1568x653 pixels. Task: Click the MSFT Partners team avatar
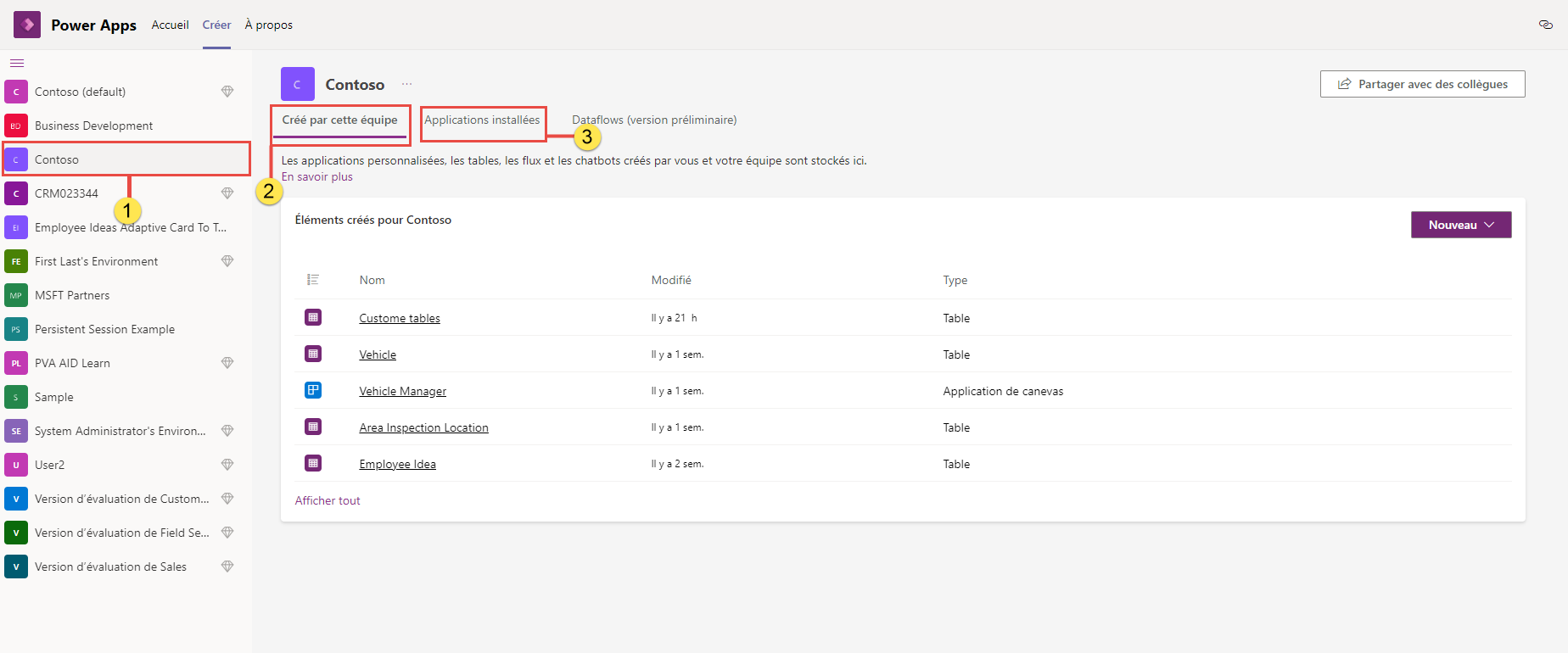click(x=16, y=295)
